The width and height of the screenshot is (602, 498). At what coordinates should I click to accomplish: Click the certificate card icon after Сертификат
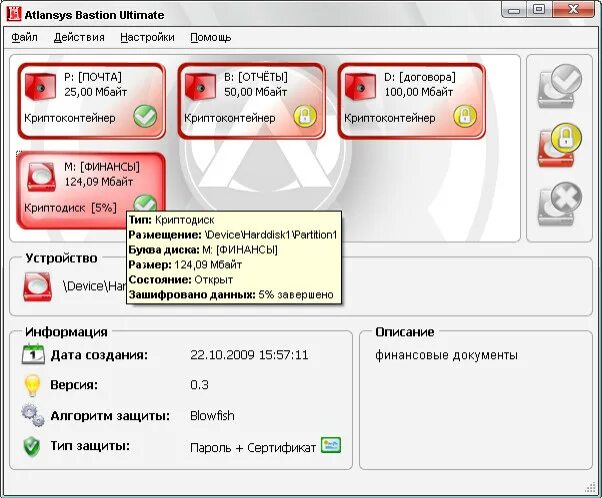pyautogui.click(x=331, y=445)
